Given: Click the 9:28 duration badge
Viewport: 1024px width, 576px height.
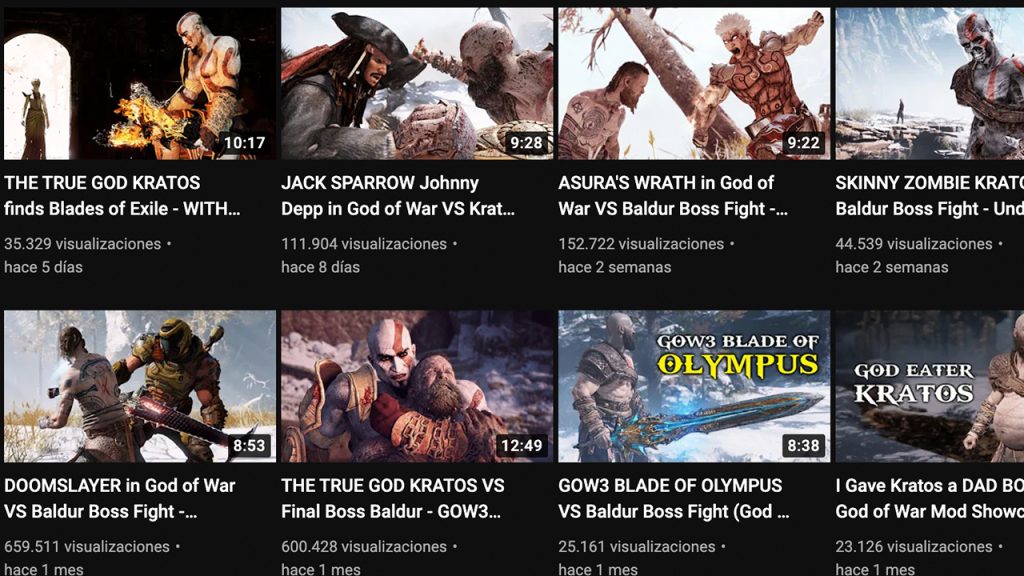Looking at the screenshot, I should [x=526, y=142].
